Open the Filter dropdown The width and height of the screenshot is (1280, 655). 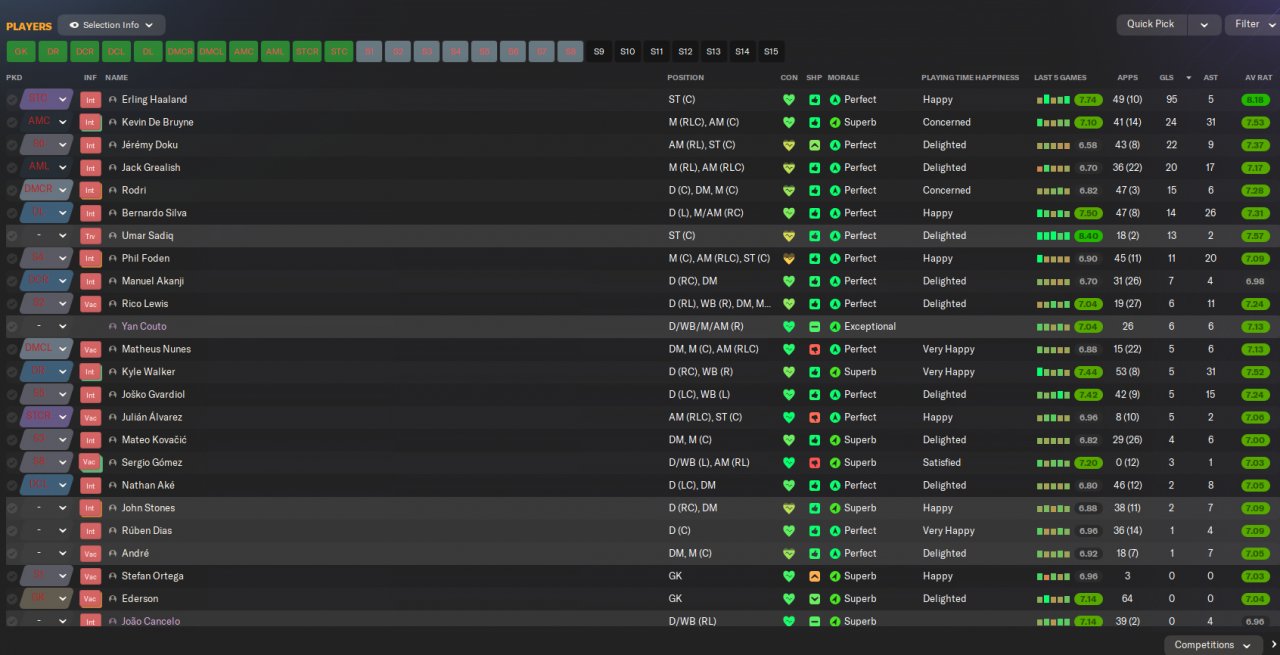[x=1251, y=24]
